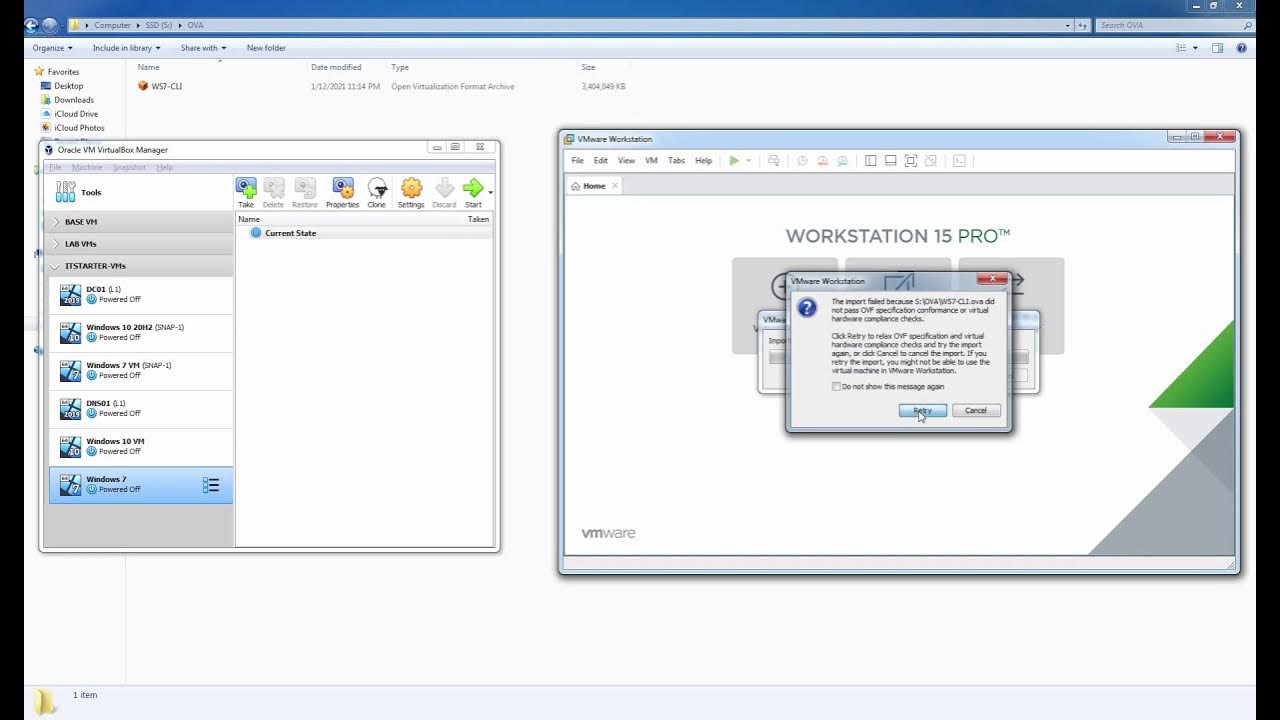Viewport: 1280px width, 720px height.
Task: Open the Help menu in VirtualBox Manager
Action: tap(165, 167)
